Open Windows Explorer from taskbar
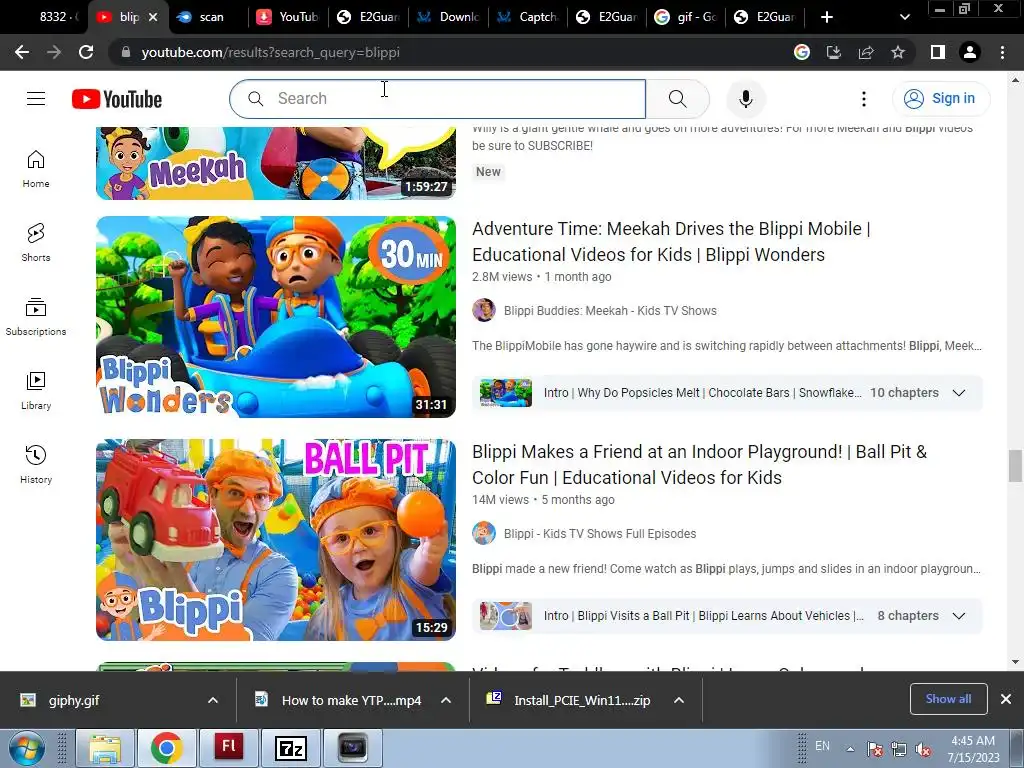1024x768 pixels. (104, 748)
